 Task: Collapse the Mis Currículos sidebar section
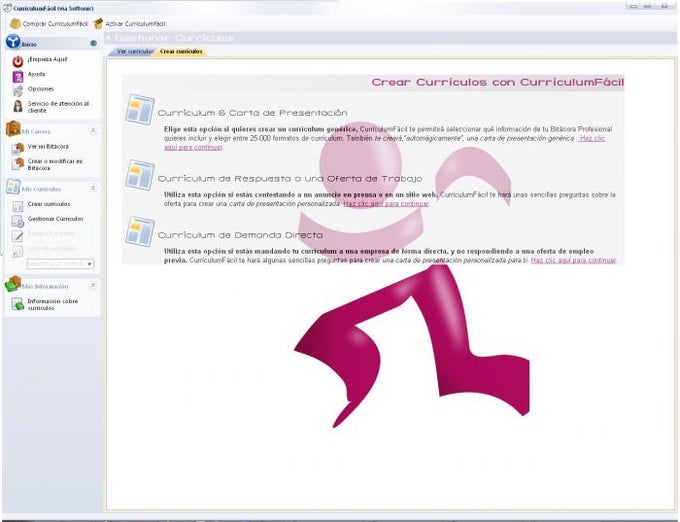tap(93, 188)
